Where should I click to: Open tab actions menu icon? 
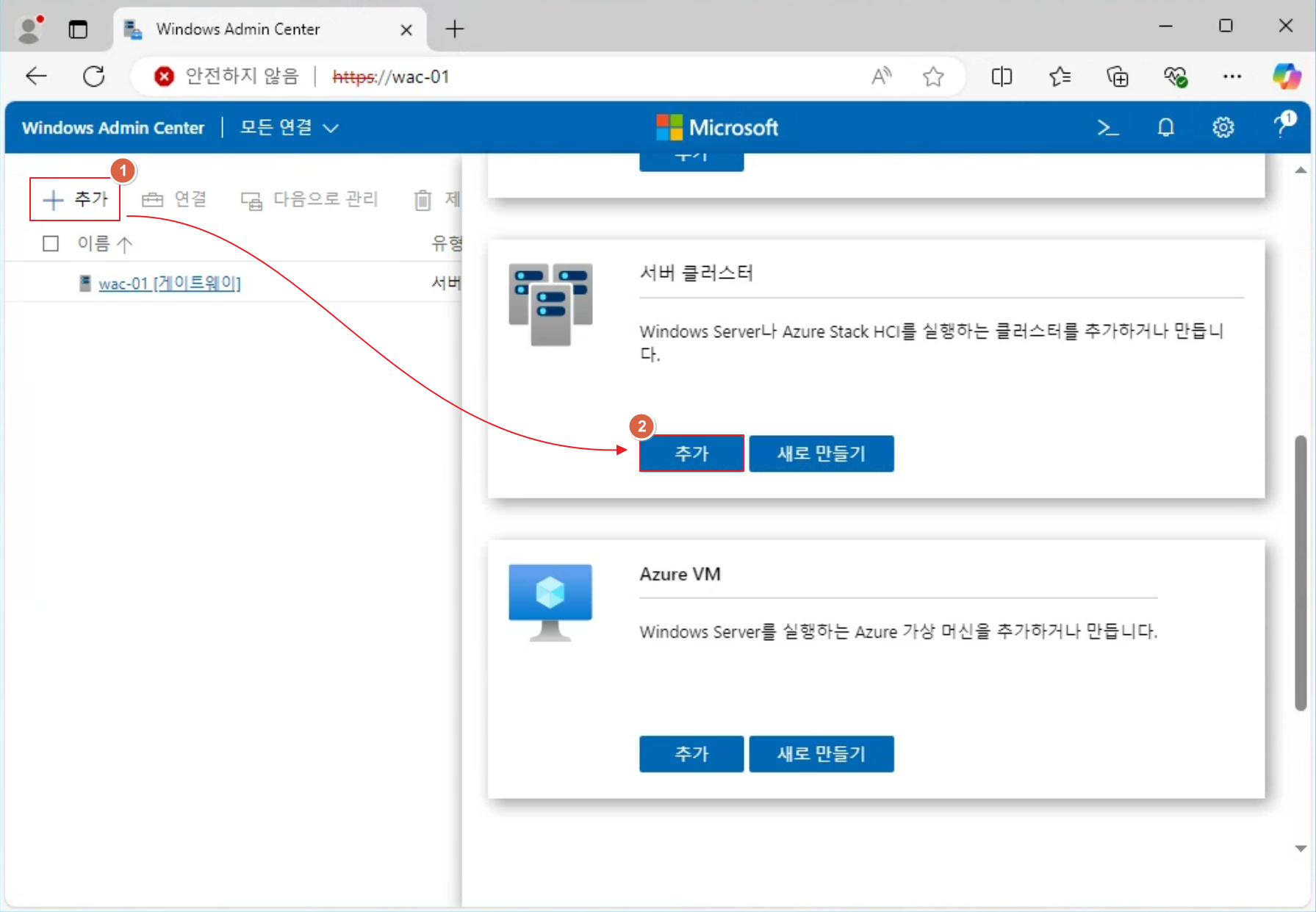78,29
